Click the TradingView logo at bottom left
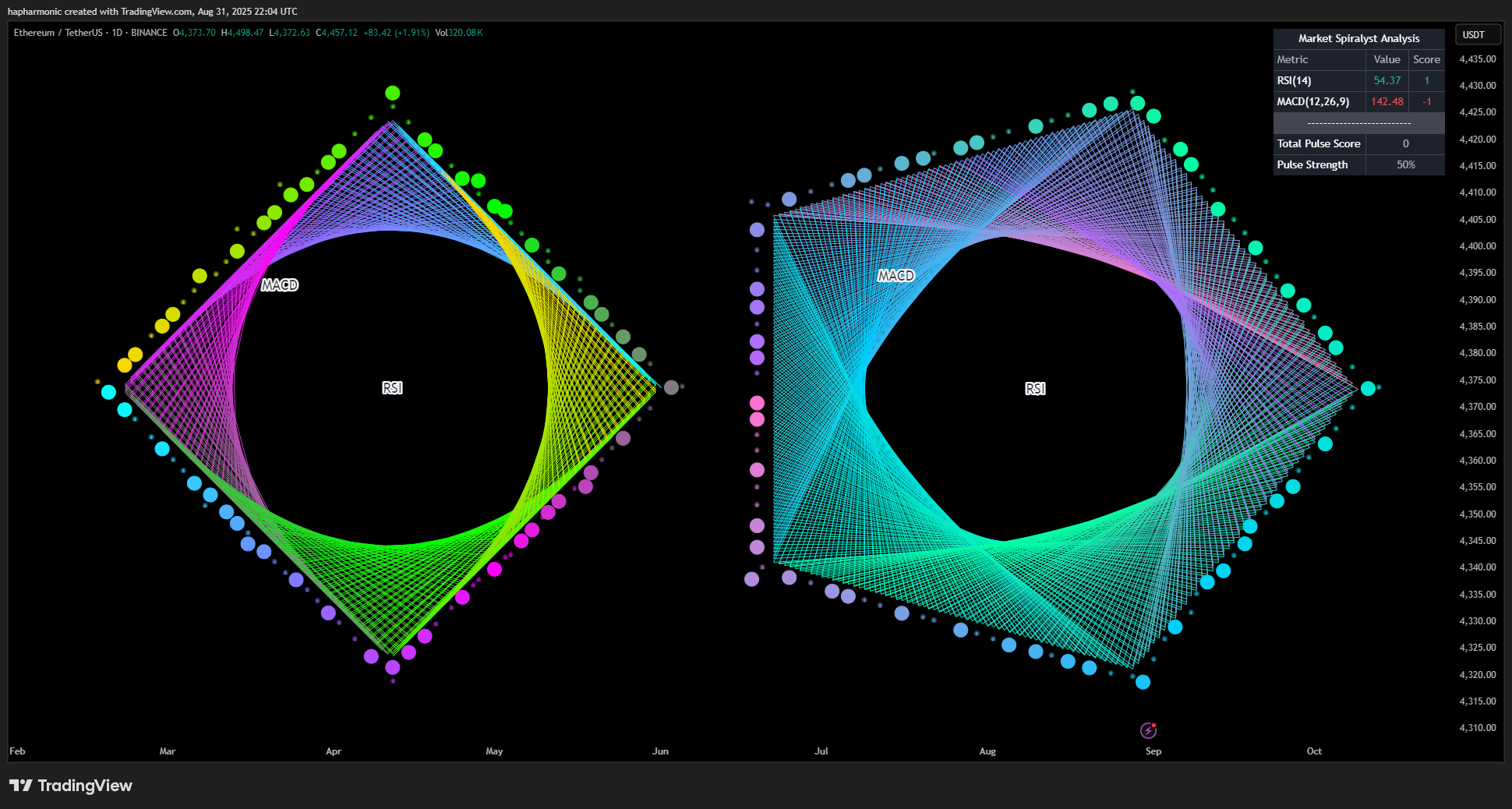Viewport: 1512px width, 809px height. [x=71, y=786]
